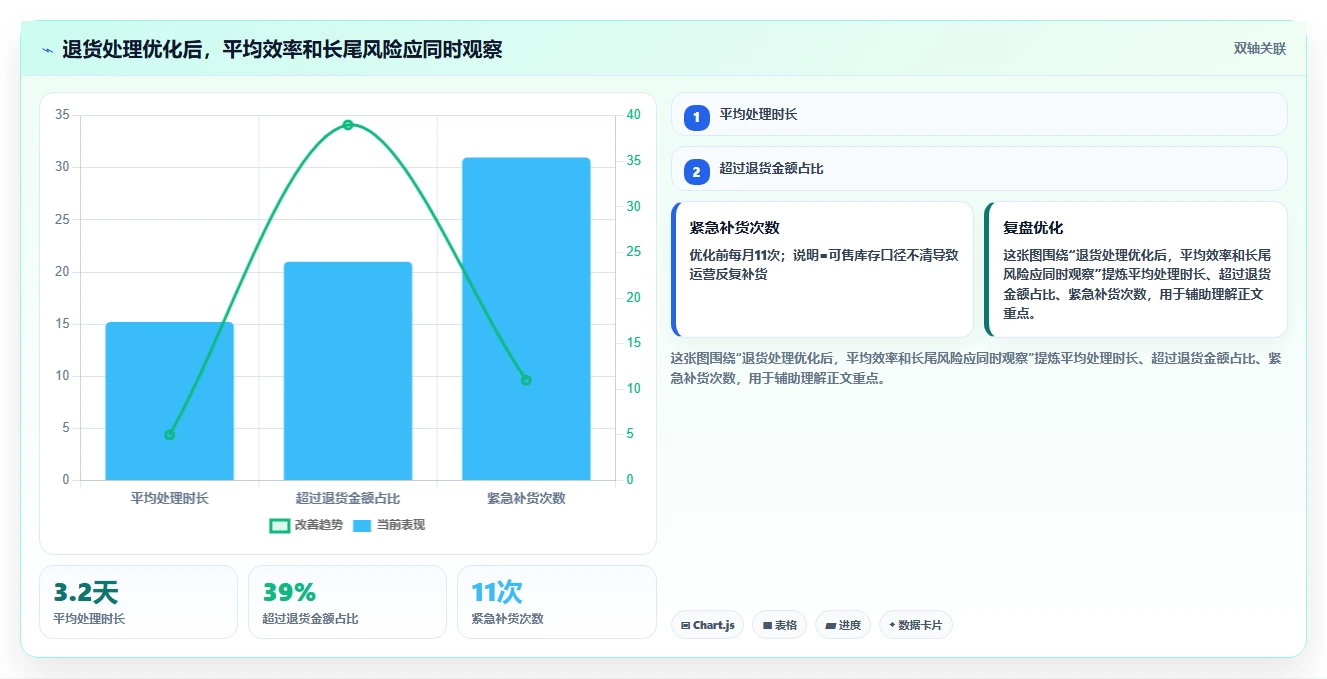Click the 11次 stat card
The width and height of the screenshot is (1327, 679).
tap(556, 601)
